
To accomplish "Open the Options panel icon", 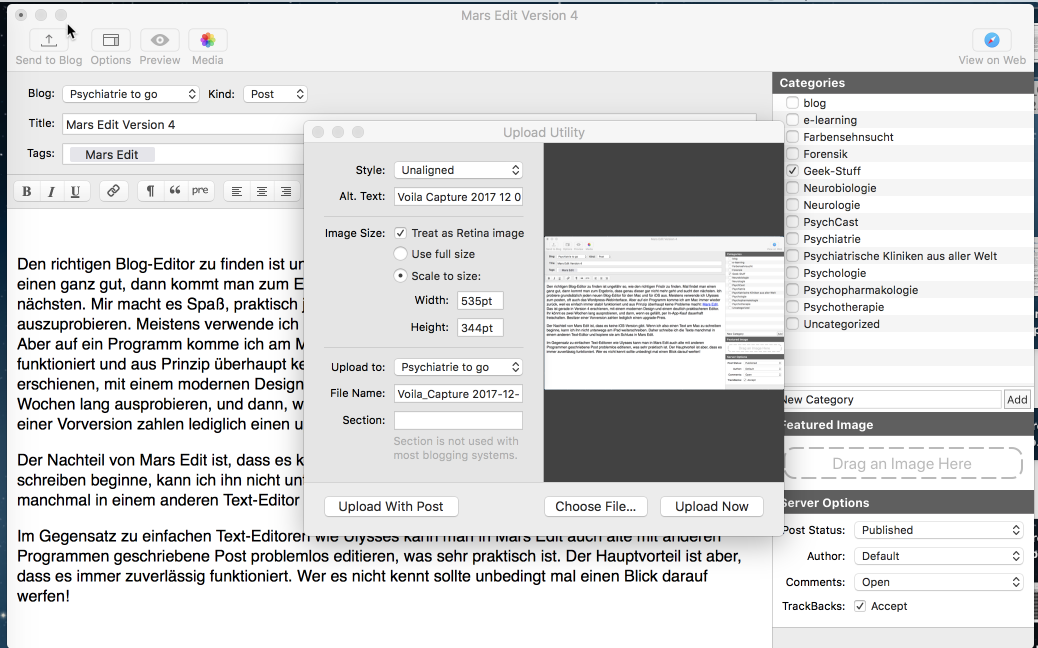I will pos(111,41).
